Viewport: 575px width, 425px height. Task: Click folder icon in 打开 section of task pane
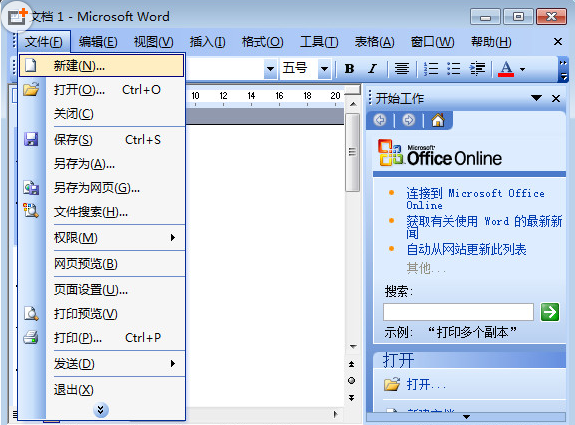point(392,384)
